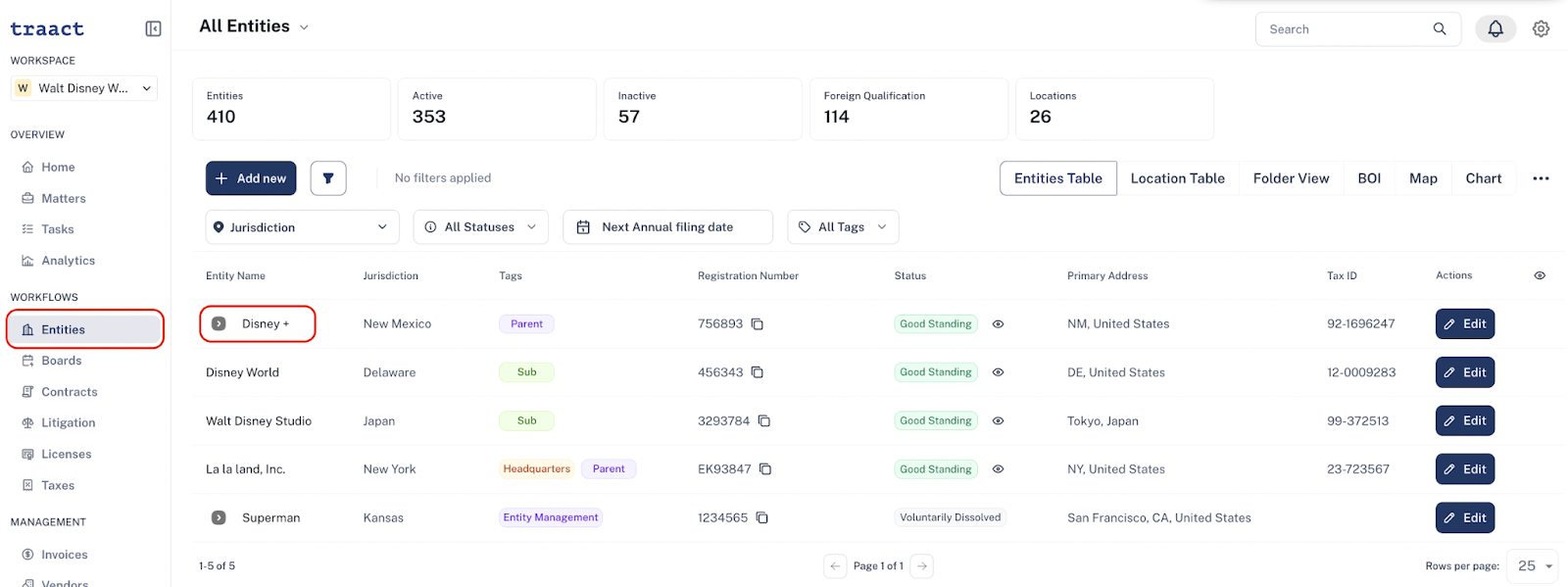Open the settings gear icon
The height and width of the screenshot is (587, 1568).
(1542, 29)
